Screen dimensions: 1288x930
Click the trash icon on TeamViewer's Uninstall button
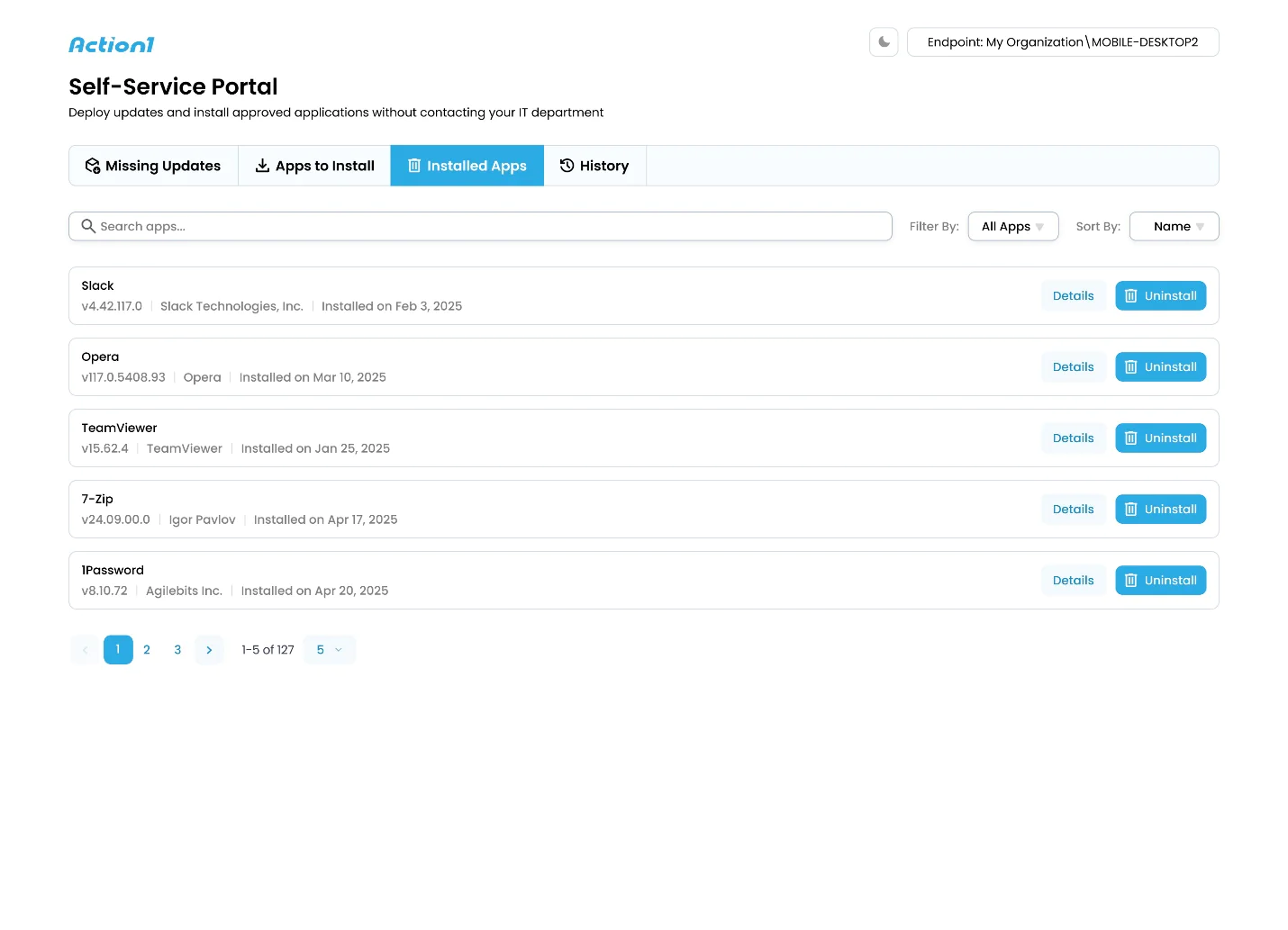[x=1131, y=438]
